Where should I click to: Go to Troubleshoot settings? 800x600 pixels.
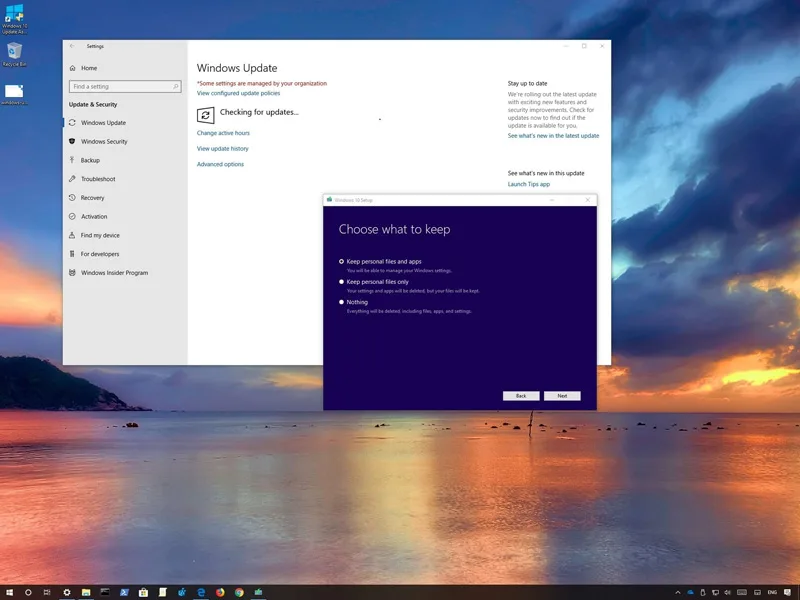tap(97, 179)
